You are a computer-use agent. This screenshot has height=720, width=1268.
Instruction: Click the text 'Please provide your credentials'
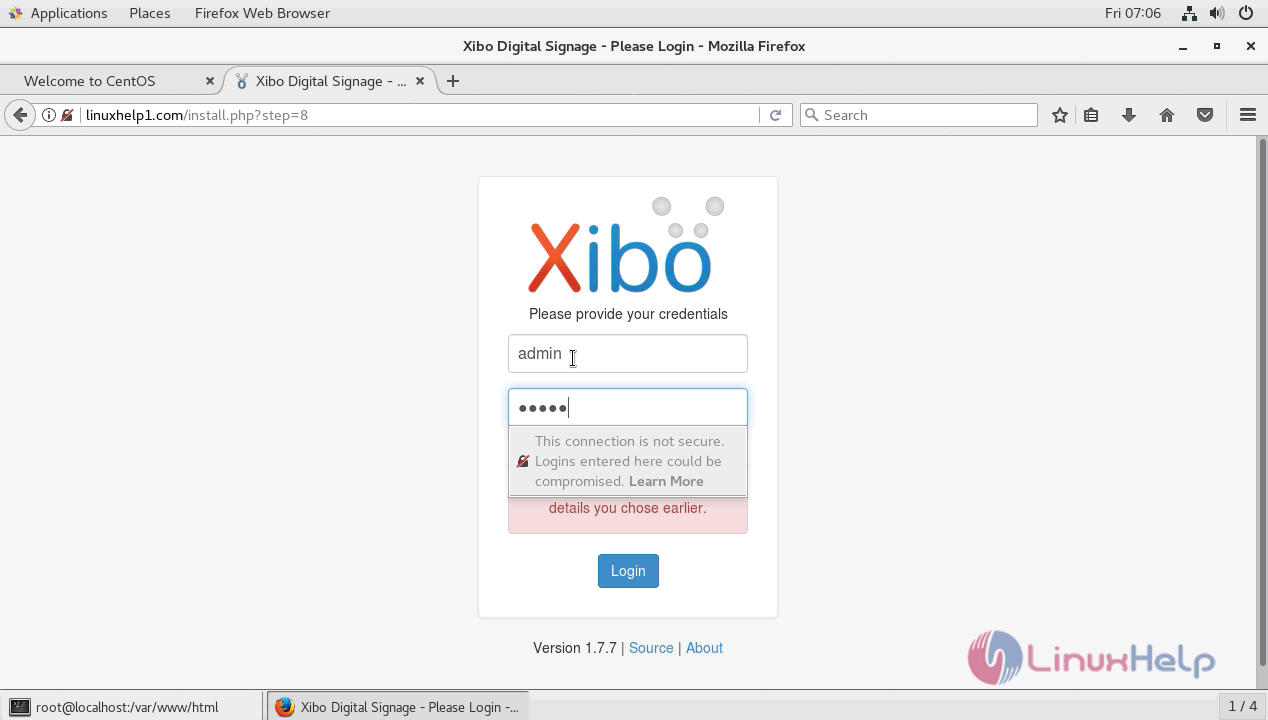628,314
